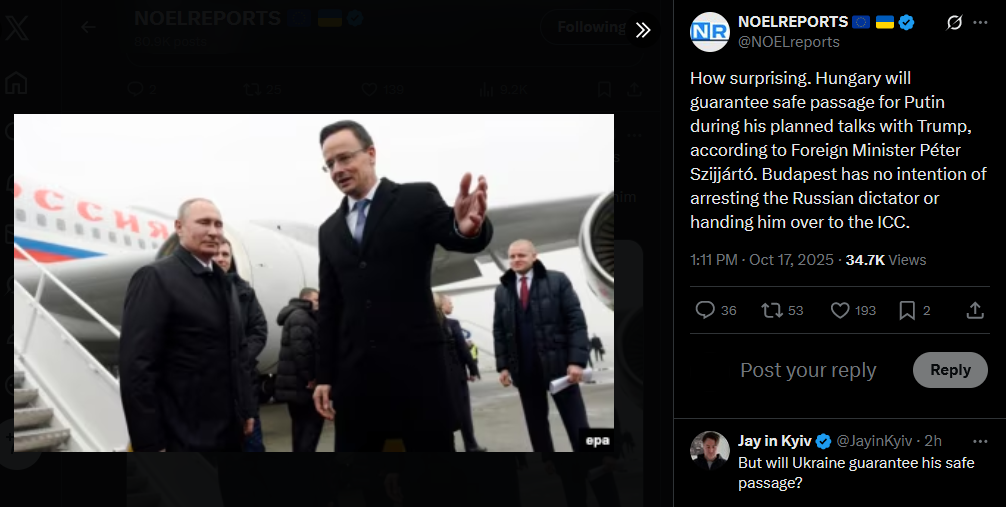The image size is (1006, 507).
Task: Click the enlarged photo of men by airplane
Action: [314, 283]
